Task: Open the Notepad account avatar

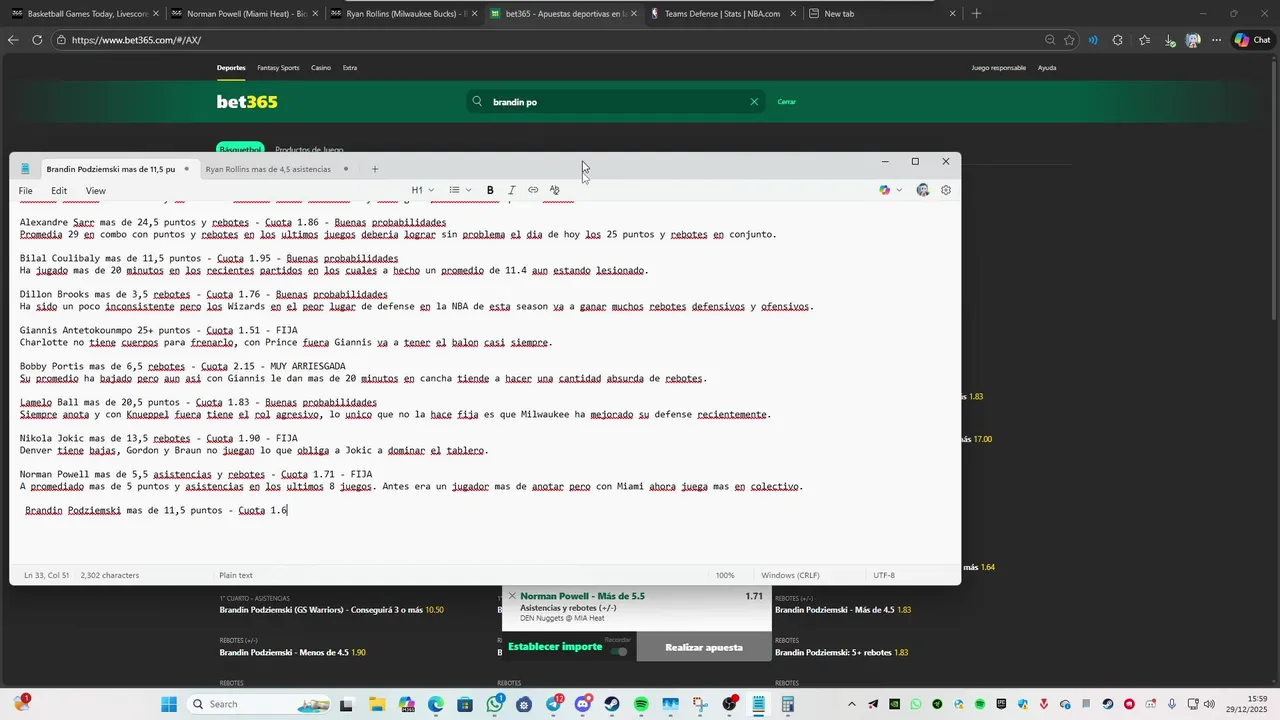Action: (x=923, y=190)
